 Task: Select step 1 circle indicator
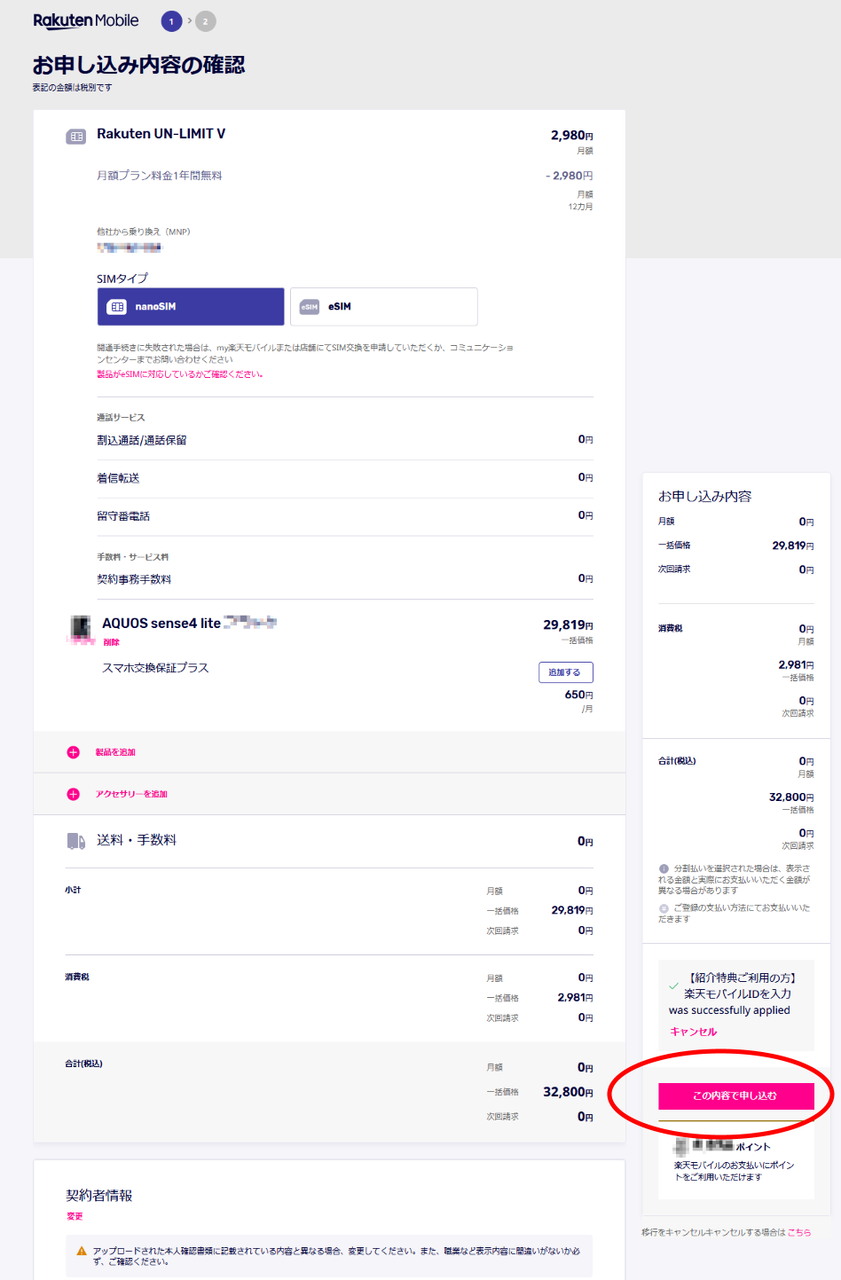click(172, 21)
